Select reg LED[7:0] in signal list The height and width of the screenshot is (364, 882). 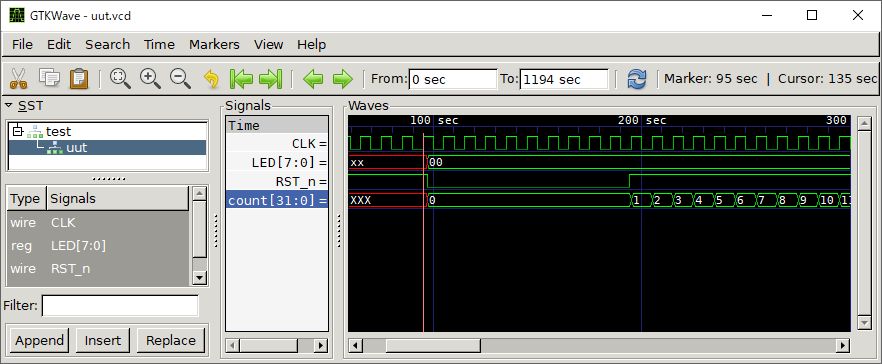point(98,246)
